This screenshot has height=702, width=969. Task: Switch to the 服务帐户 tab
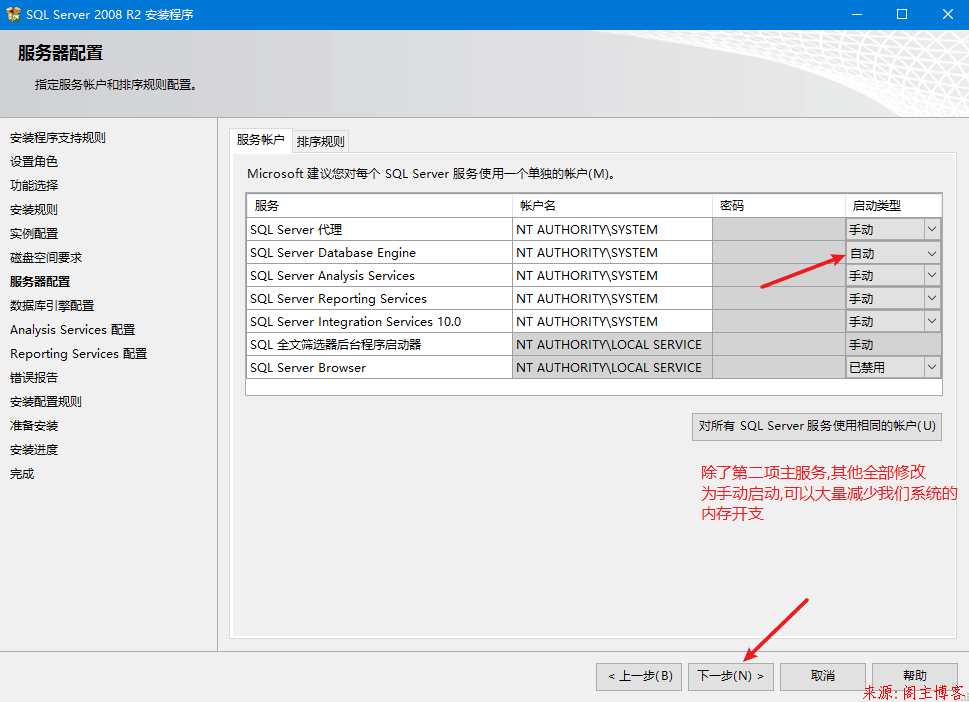(260, 140)
